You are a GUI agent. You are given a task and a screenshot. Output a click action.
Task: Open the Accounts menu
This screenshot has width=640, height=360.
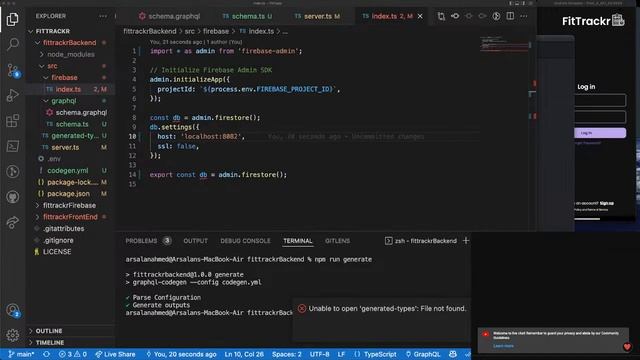click(x=13, y=311)
